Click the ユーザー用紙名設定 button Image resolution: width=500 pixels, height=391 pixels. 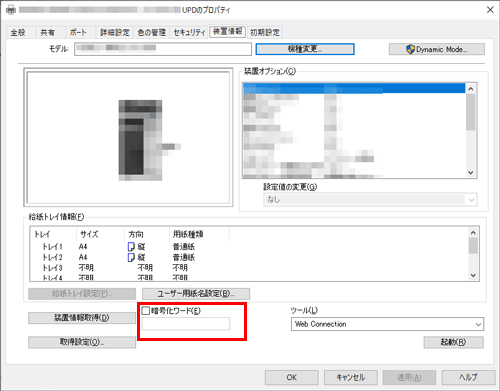[196, 294]
